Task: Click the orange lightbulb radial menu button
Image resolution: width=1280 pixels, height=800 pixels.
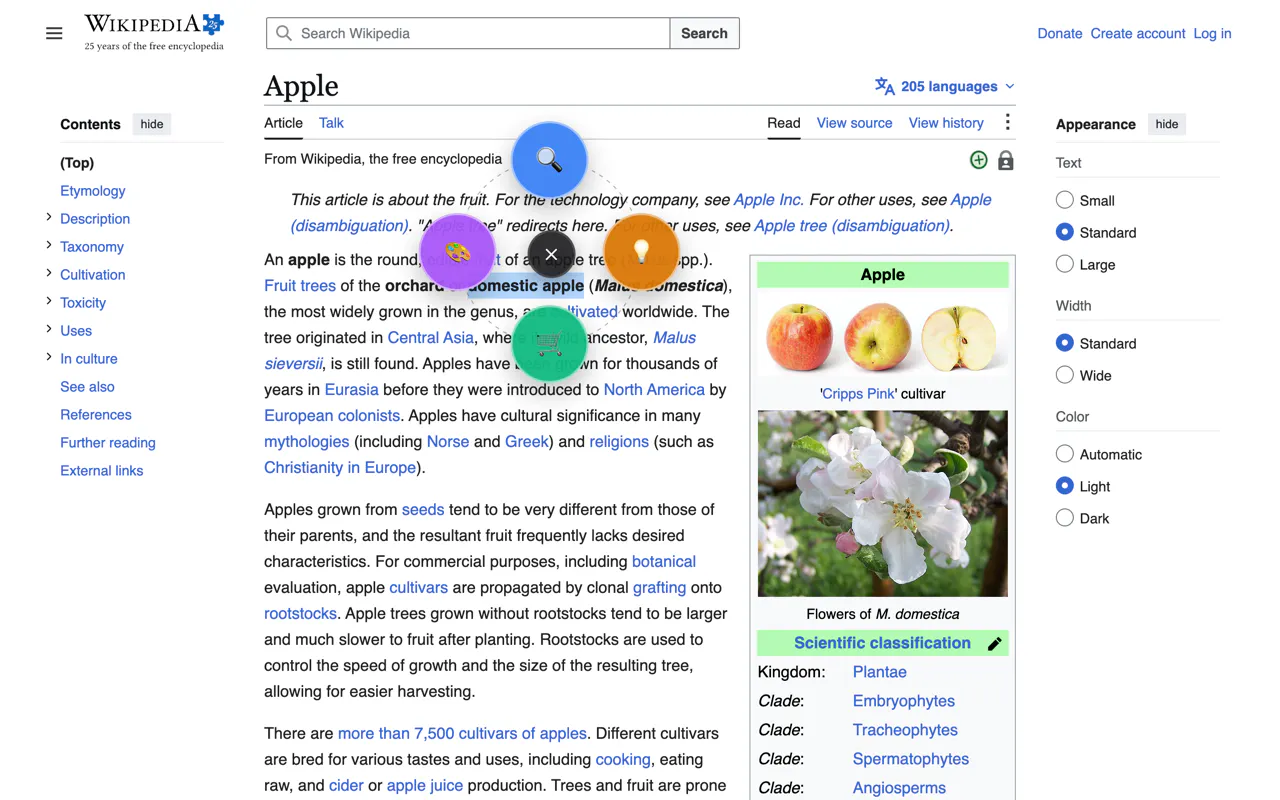Action: tap(642, 252)
